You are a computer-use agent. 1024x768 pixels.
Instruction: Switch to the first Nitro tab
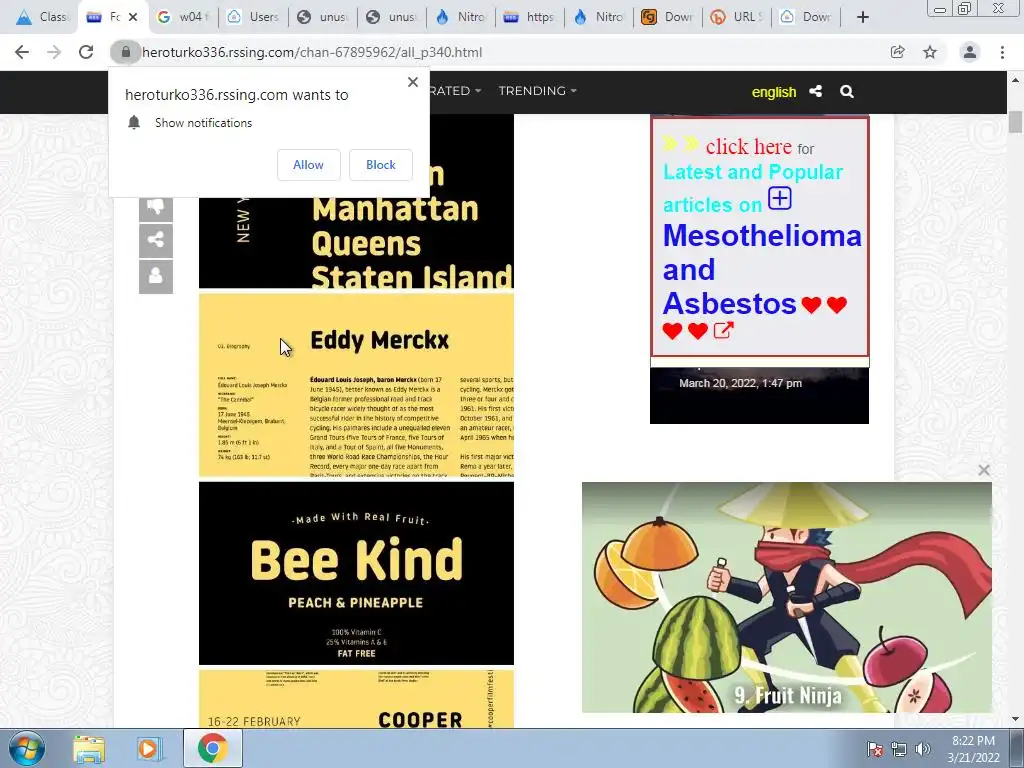(460, 17)
